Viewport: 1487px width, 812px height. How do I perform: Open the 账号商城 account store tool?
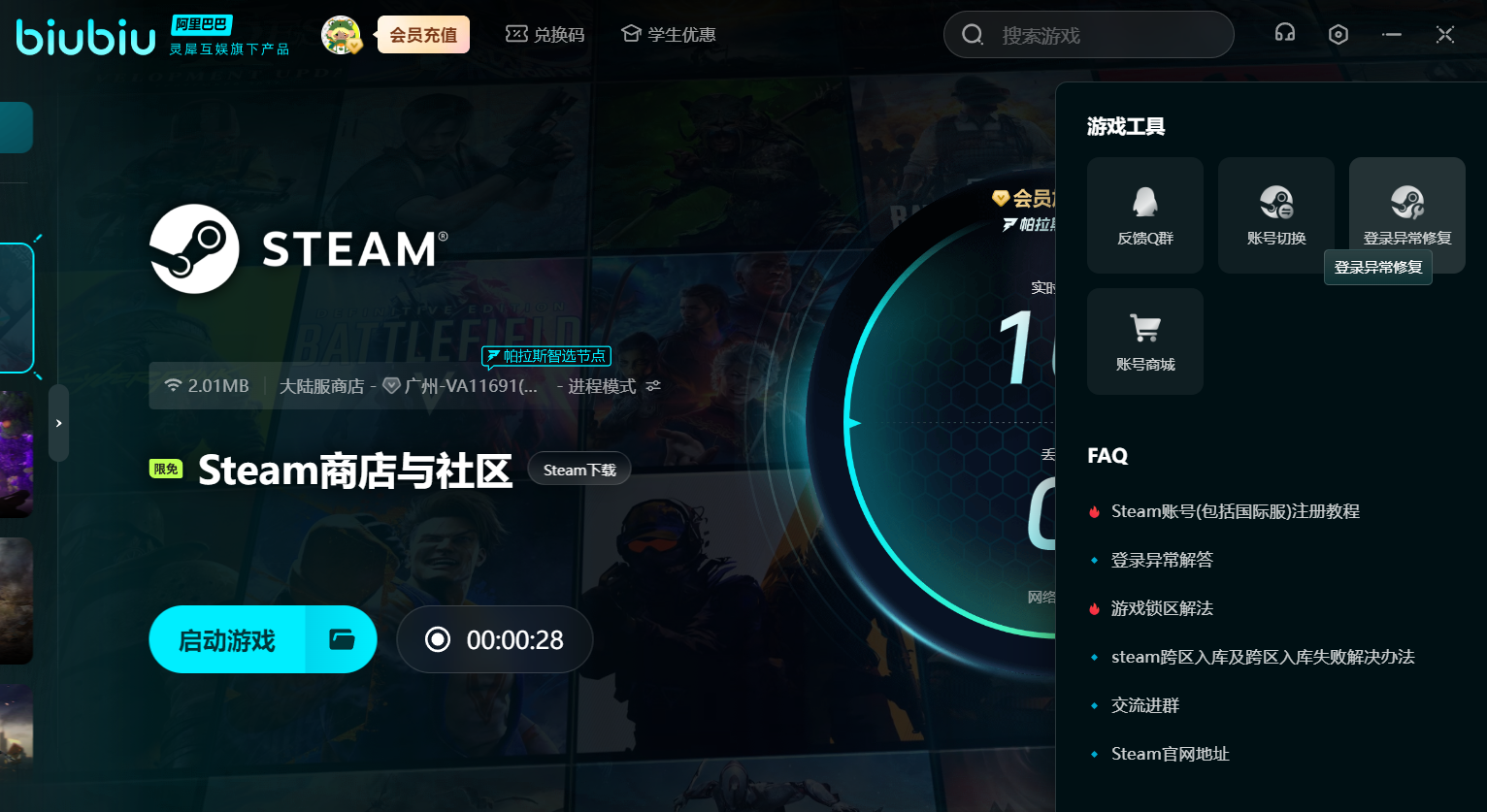(1145, 341)
